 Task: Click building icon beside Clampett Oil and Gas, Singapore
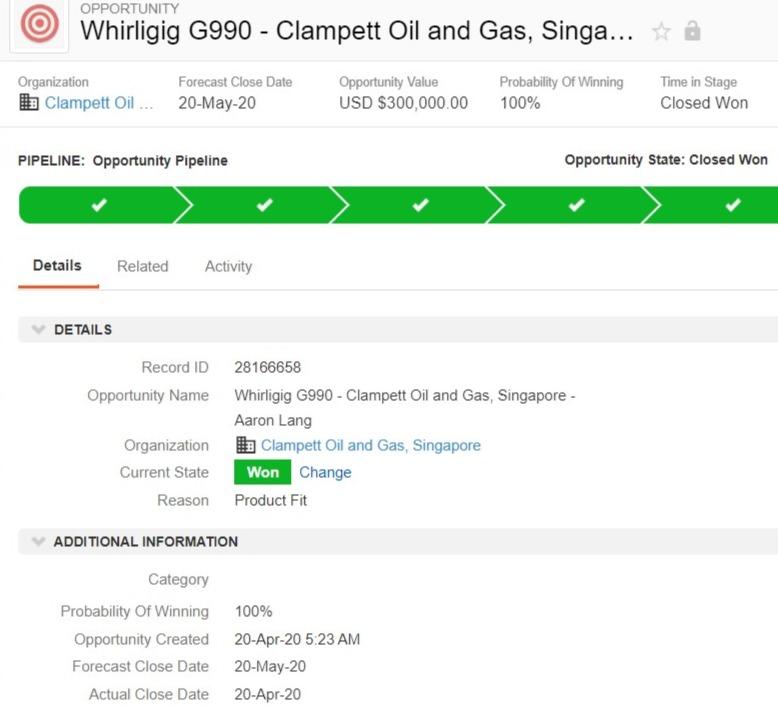coord(245,445)
